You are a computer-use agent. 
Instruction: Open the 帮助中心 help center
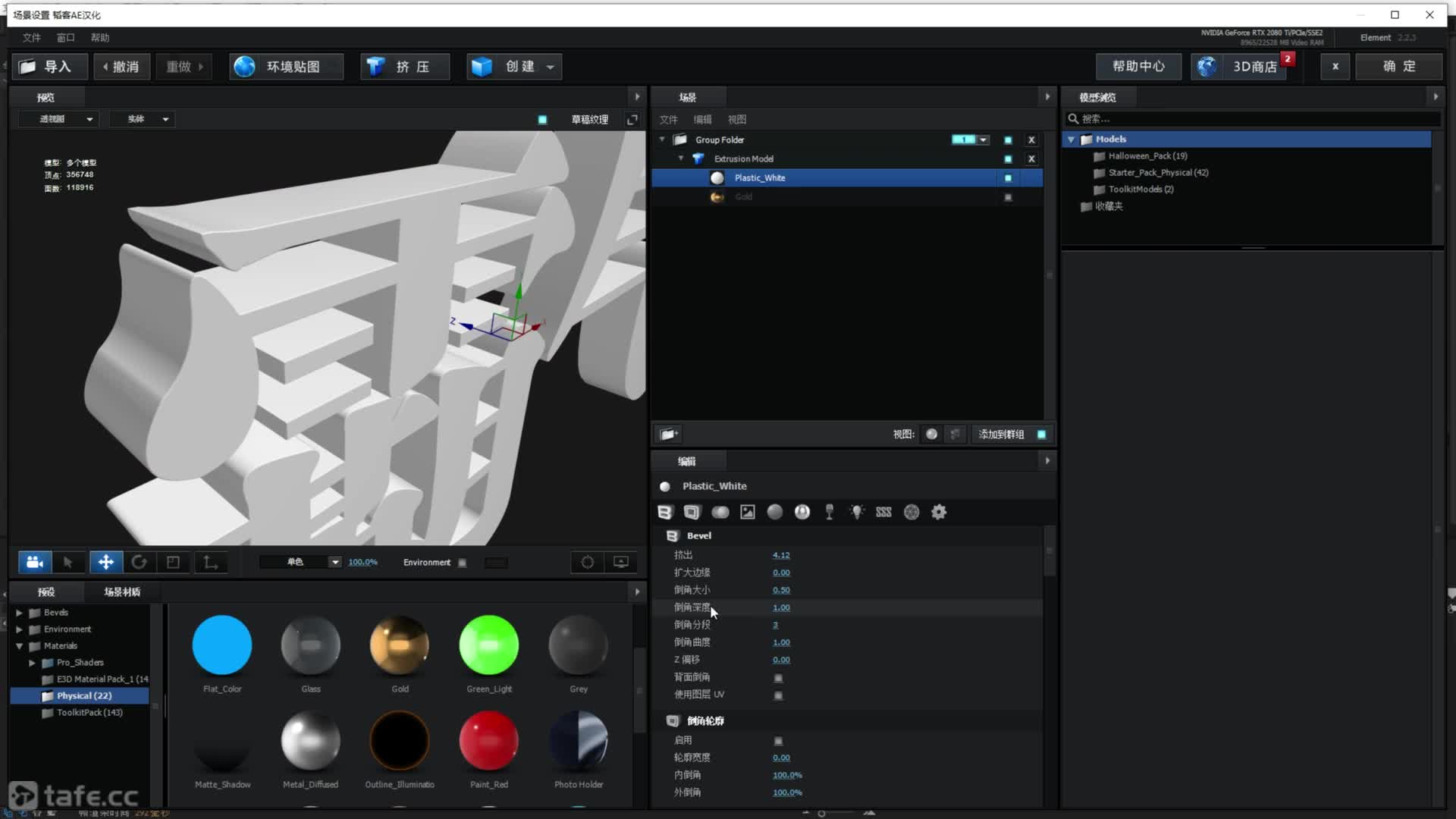pyautogui.click(x=1138, y=66)
